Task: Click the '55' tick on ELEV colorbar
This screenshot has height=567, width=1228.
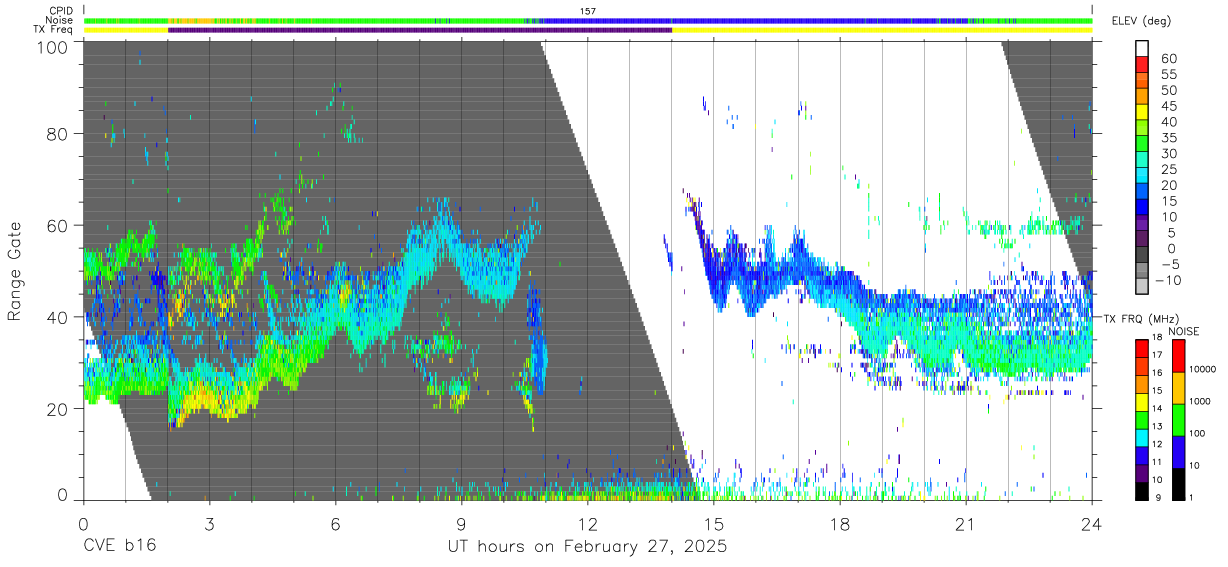Action: pyautogui.click(x=1168, y=74)
